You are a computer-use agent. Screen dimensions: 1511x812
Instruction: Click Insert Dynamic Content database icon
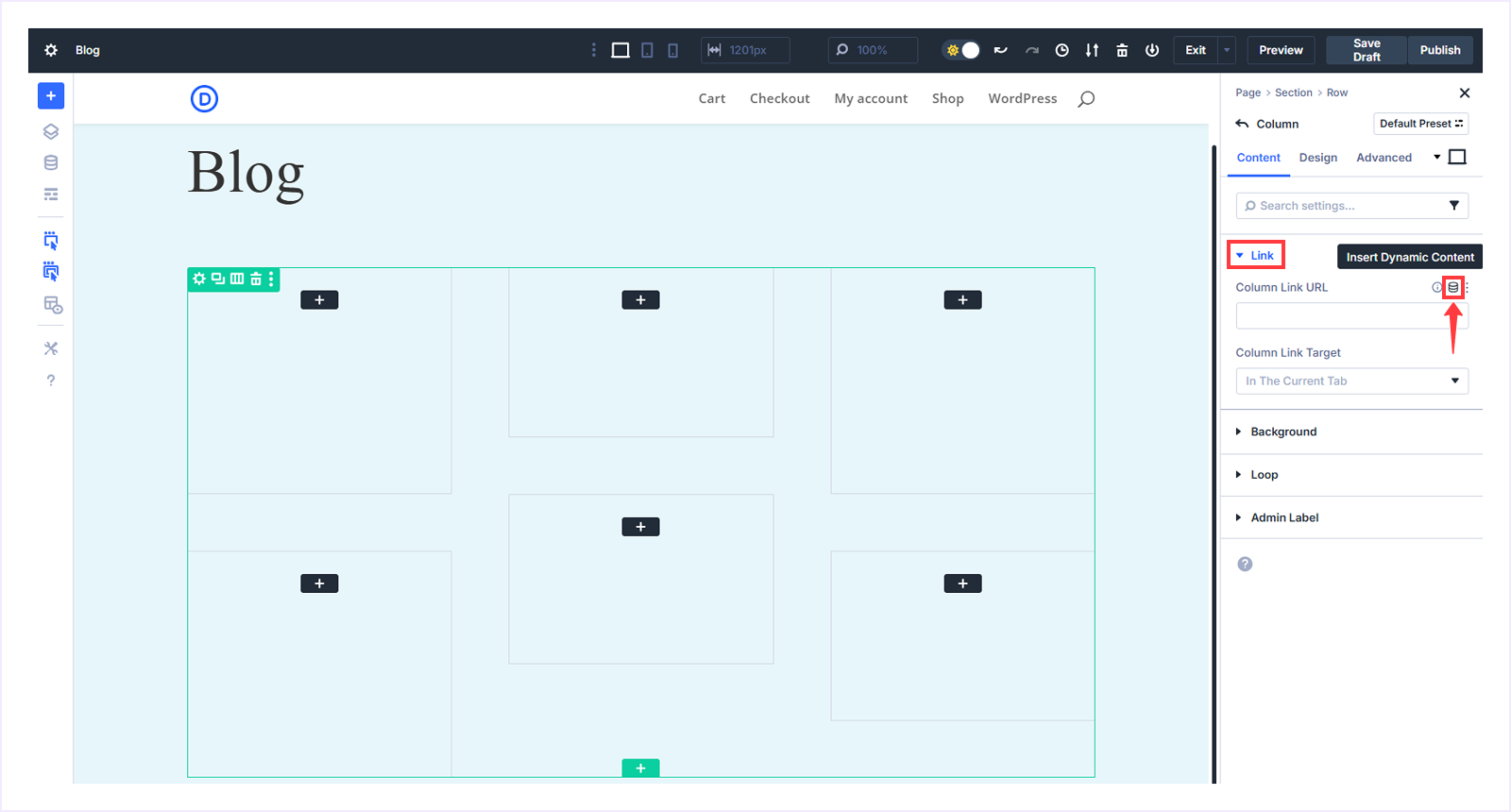pos(1453,287)
